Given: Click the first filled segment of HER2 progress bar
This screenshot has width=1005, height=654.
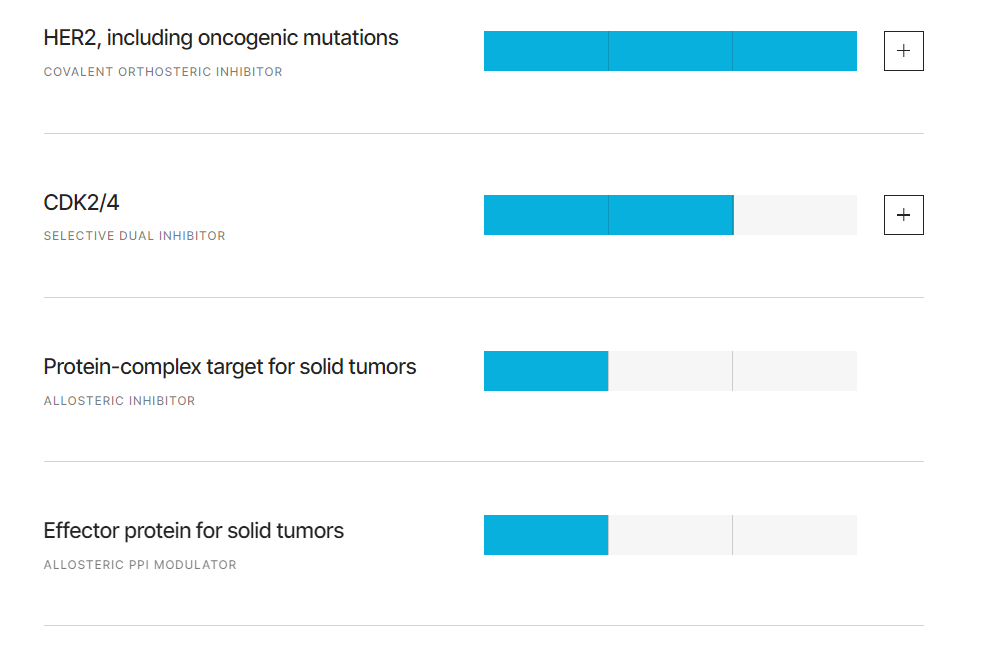Looking at the screenshot, I should [x=545, y=51].
